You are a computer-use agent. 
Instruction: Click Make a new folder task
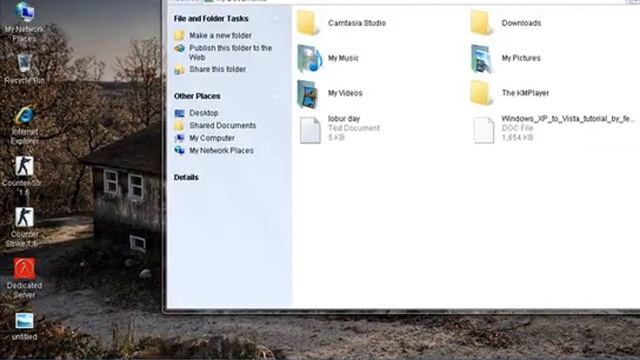[213, 36]
